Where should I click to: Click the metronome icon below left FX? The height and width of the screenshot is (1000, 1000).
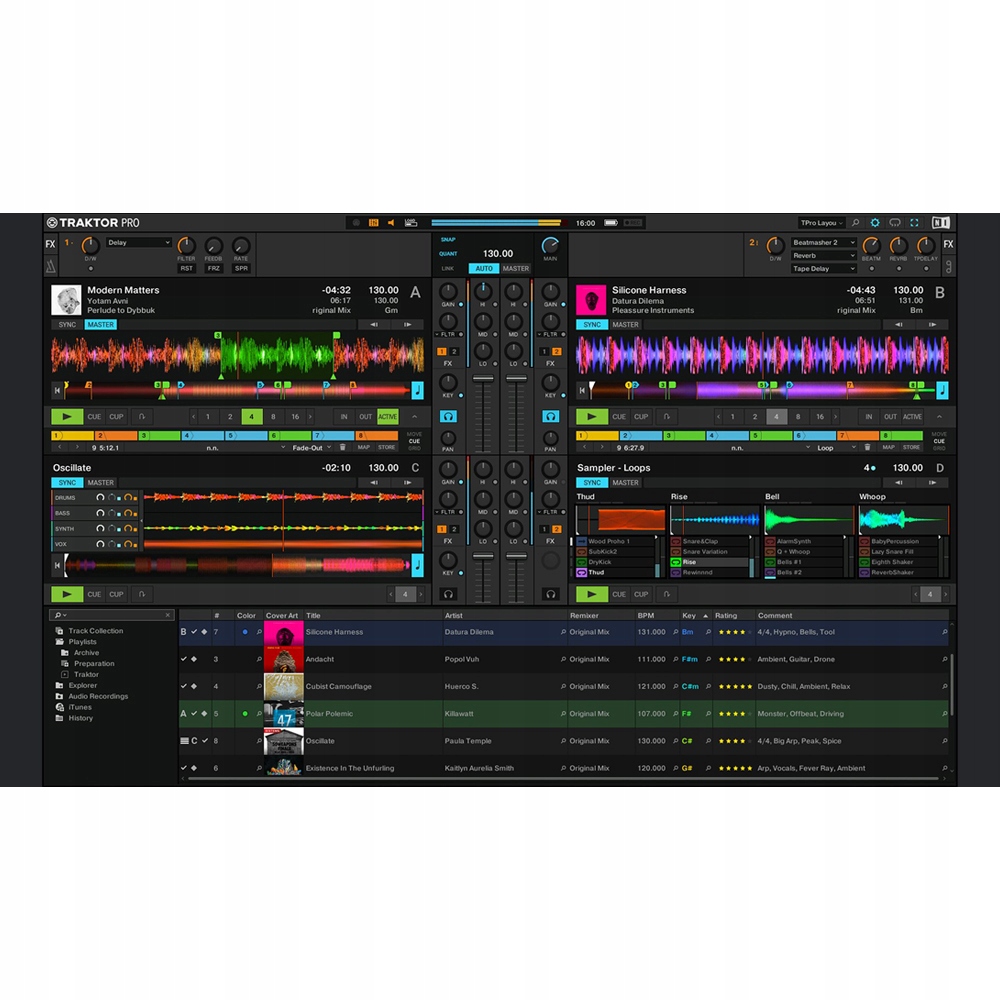coord(50,266)
